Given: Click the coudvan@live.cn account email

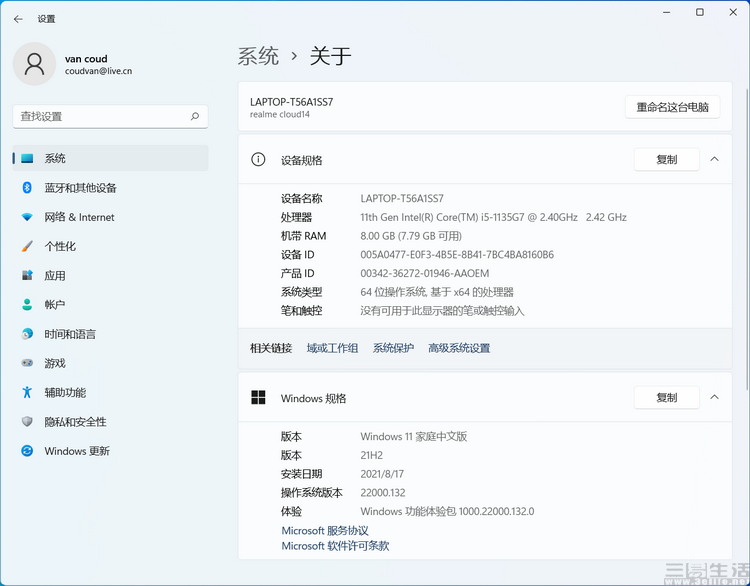Looking at the screenshot, I should click(99, 71).
